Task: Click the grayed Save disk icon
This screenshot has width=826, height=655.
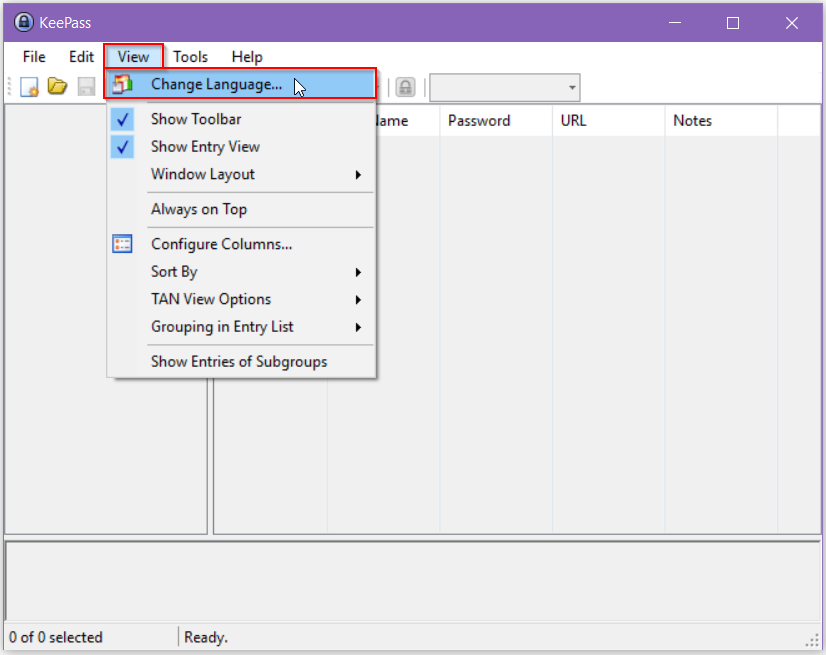Action: pos(86,86)
